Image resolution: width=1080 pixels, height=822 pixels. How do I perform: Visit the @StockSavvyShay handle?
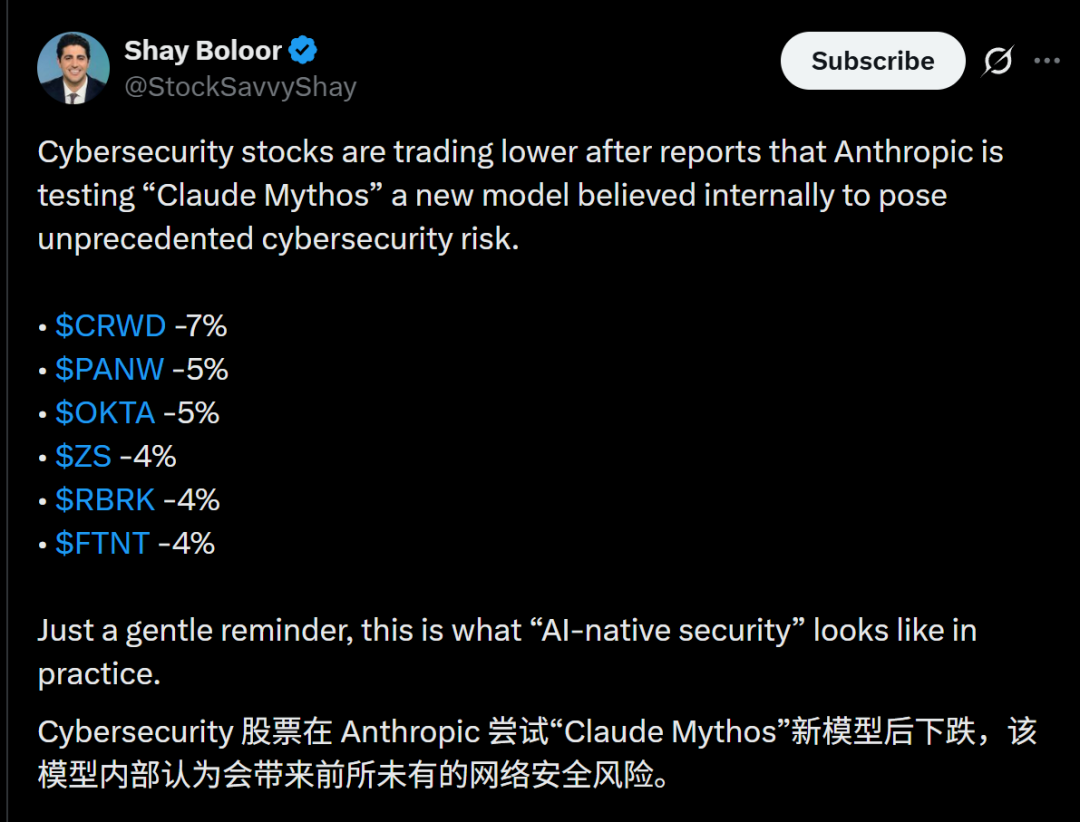[x=240, y=87]
